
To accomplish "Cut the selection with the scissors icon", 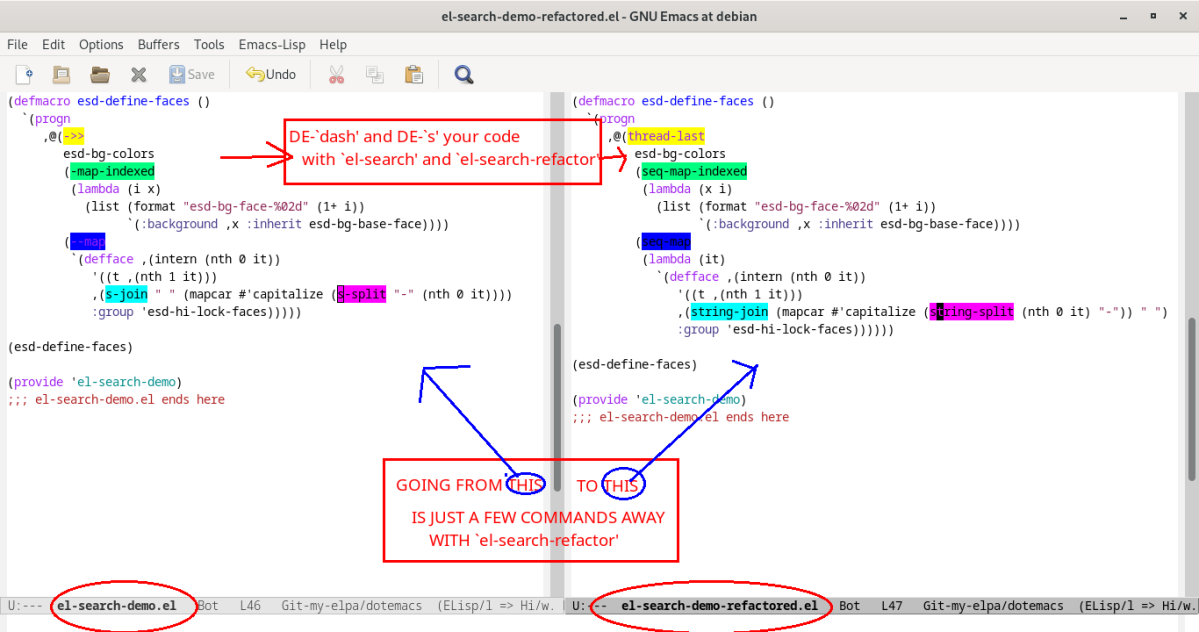I will click(336, 74).
